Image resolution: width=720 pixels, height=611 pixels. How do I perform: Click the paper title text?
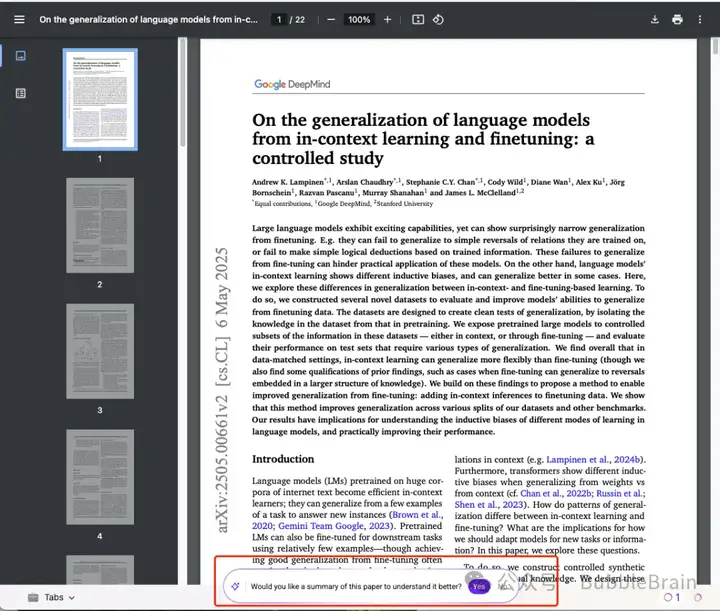click(x=423, y=139)
